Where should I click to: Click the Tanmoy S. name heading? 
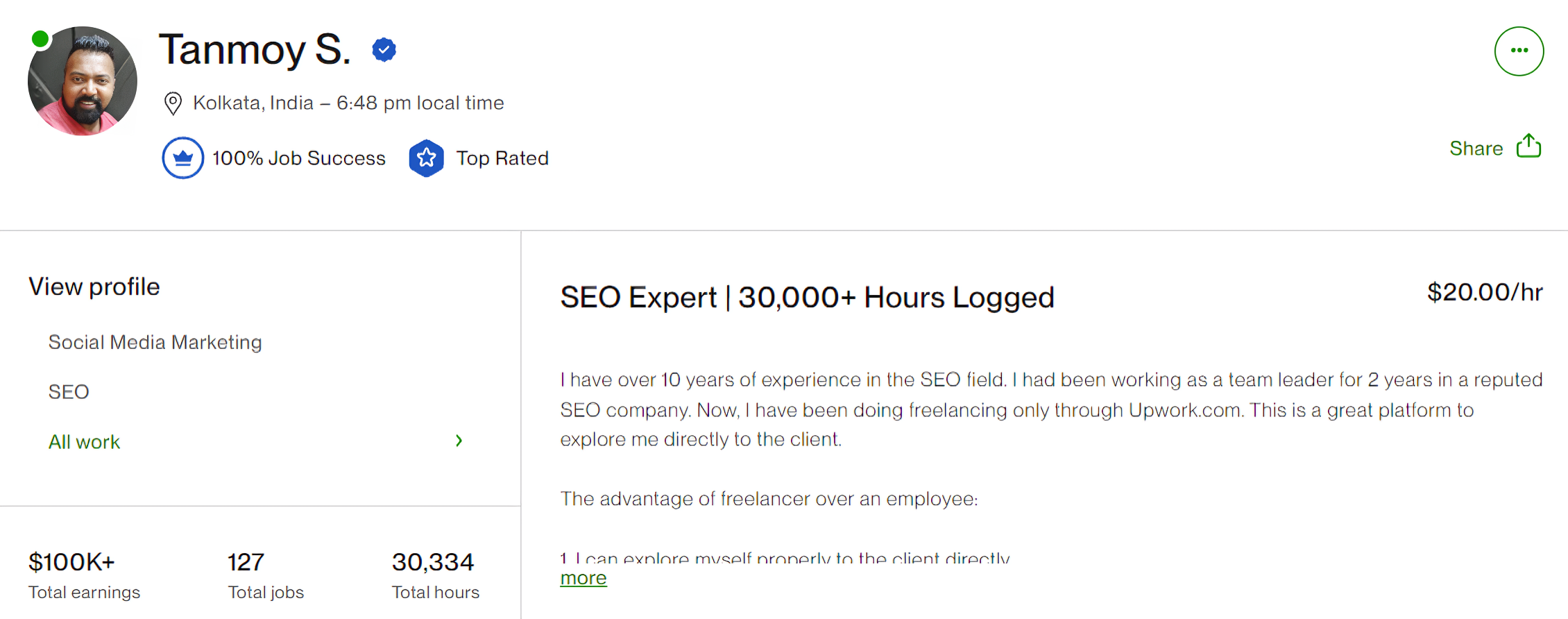[255, 50]
